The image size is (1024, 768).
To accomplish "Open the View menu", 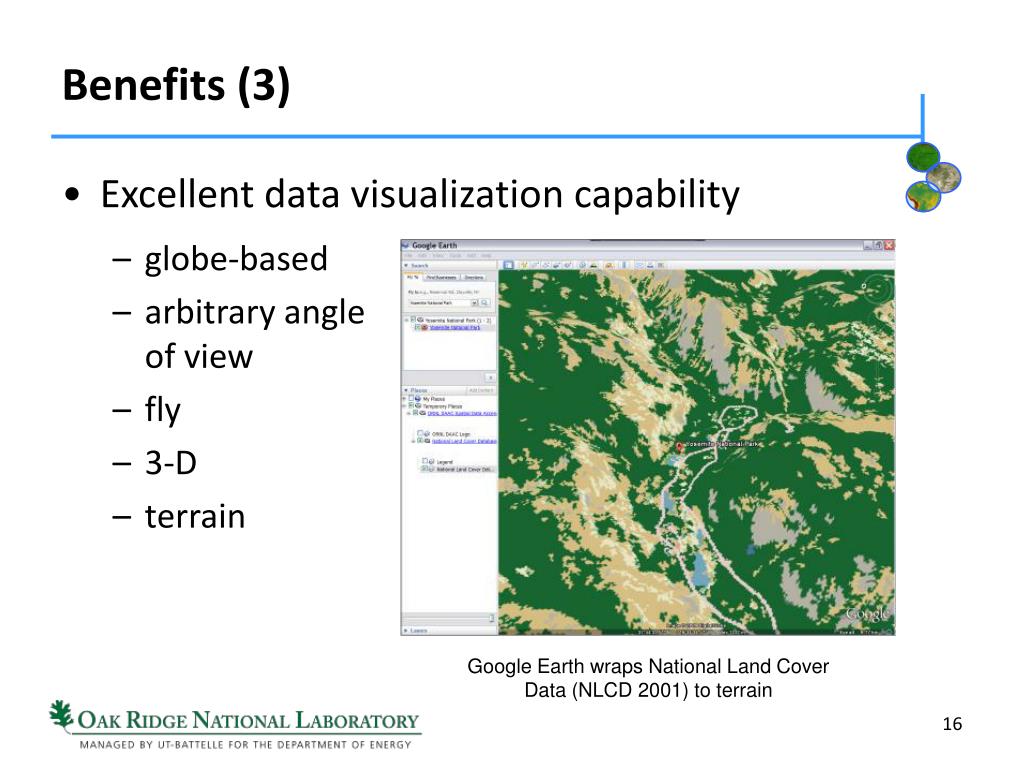I will 438,255.
